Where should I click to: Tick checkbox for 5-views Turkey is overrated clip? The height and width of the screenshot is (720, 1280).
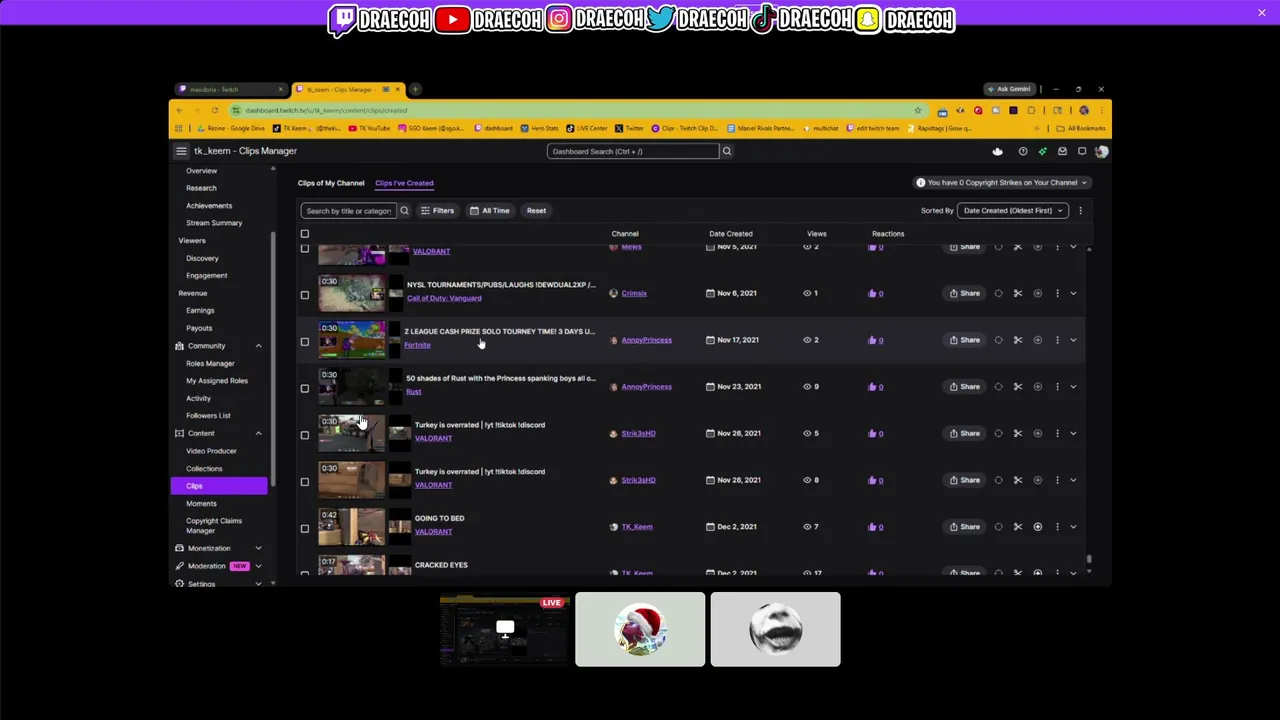(x=305, y=435)
